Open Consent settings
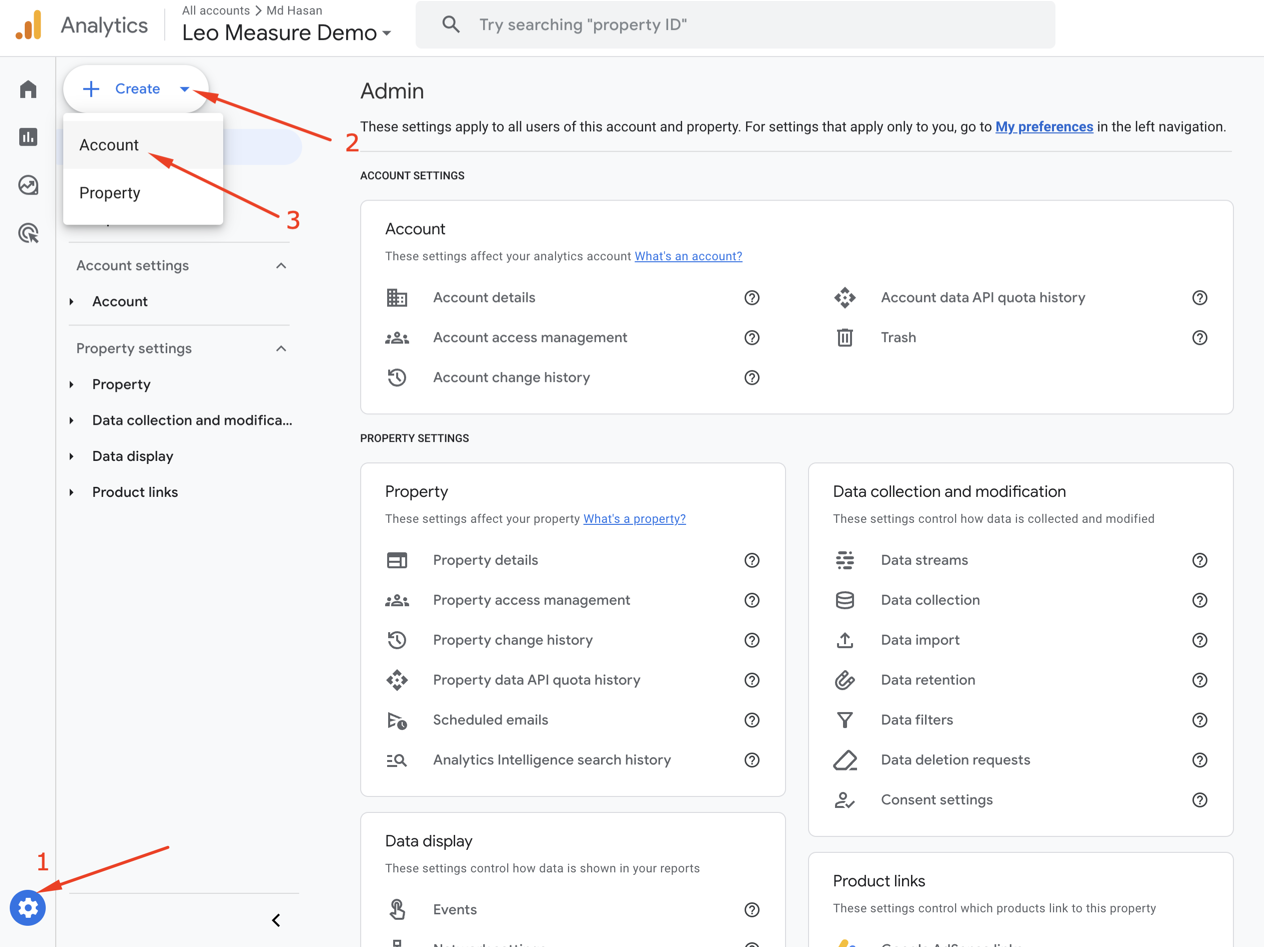Viewport: 1264px width, 947px height. pyautogui.click(x=937, y=800)
